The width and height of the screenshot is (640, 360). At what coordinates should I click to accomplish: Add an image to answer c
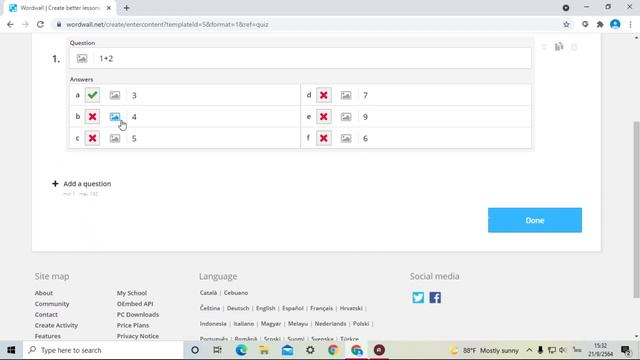115,138
